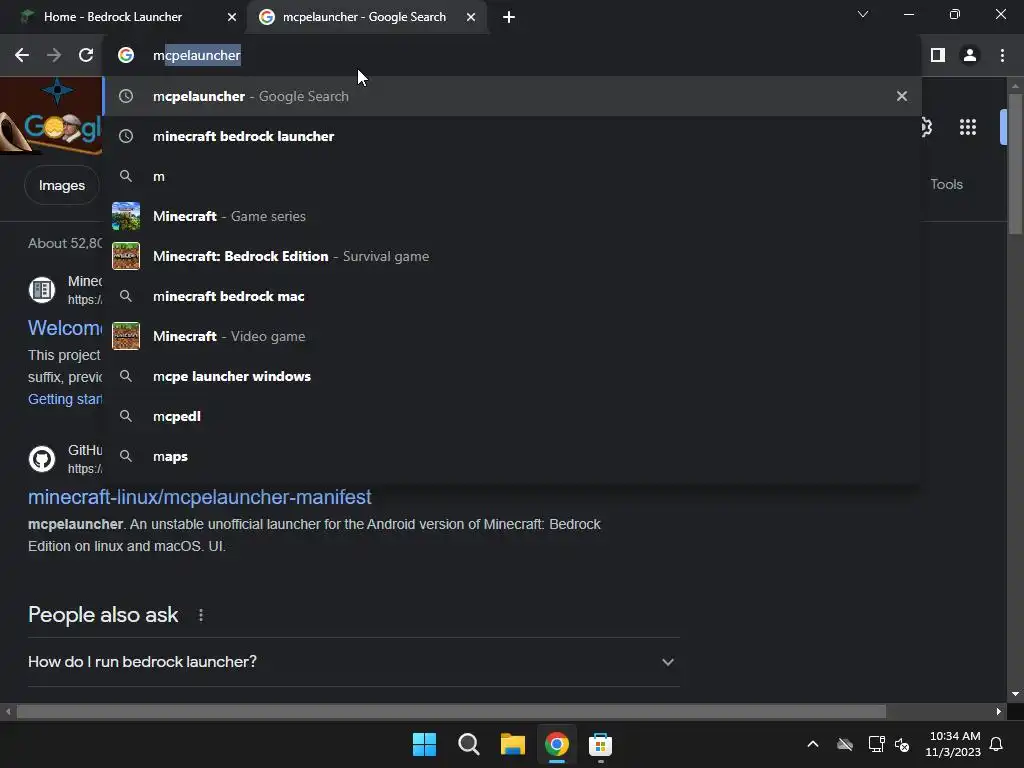
Task: Reload the current page
Action: 86,56
